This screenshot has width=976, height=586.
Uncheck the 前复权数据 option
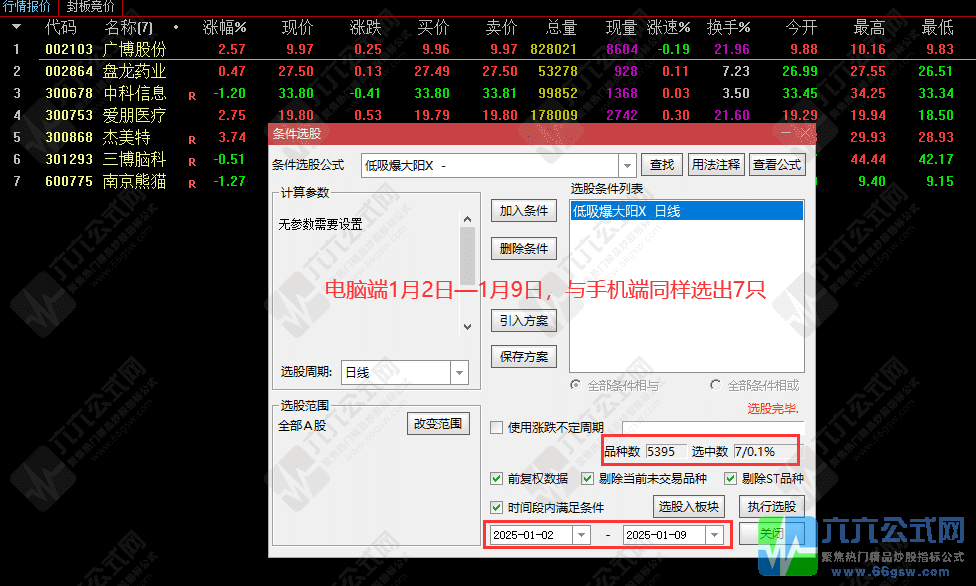tap(497, 478)
